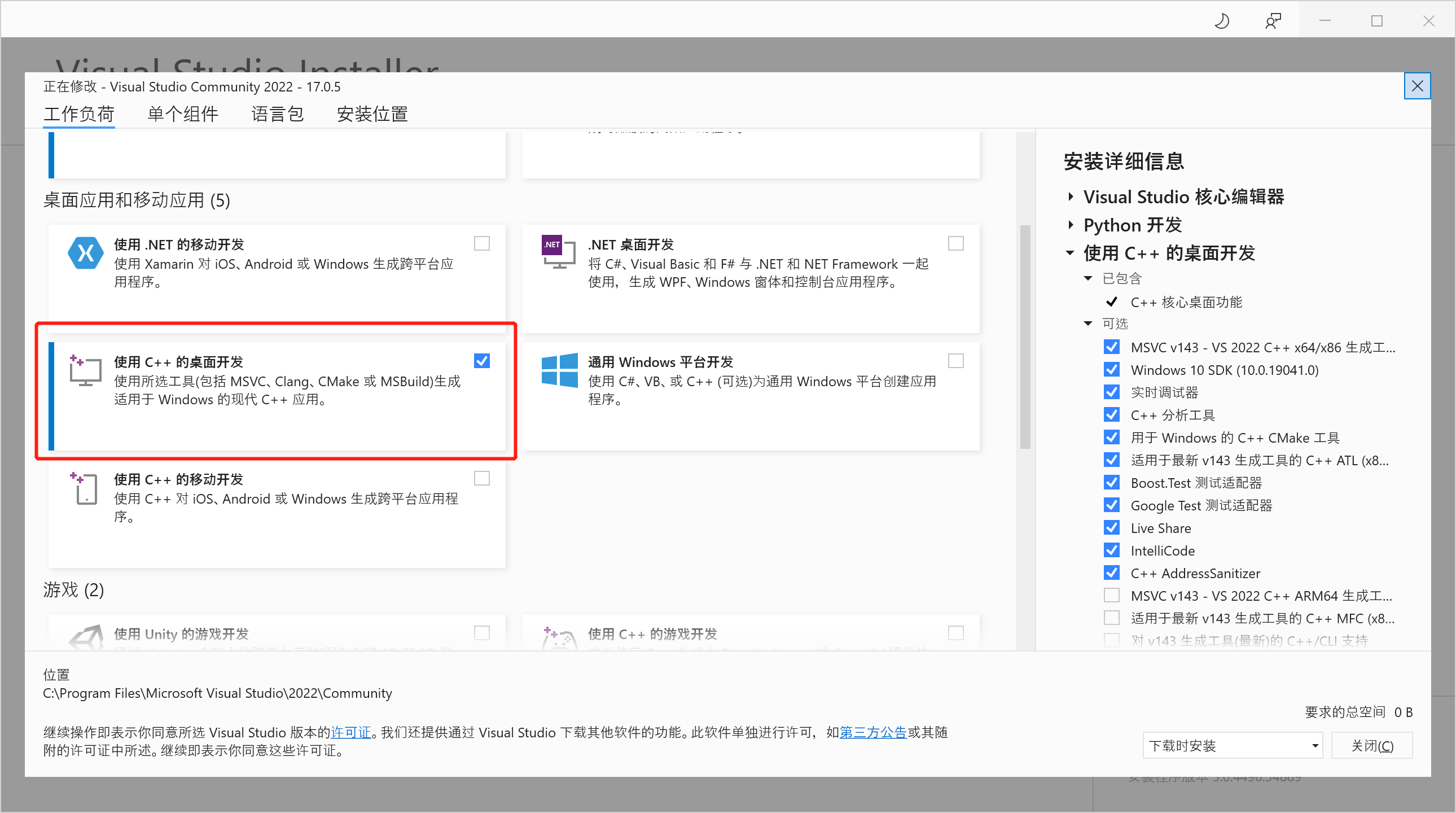Click the workloads list vertical scrollbar

(x=1025, y=336)
